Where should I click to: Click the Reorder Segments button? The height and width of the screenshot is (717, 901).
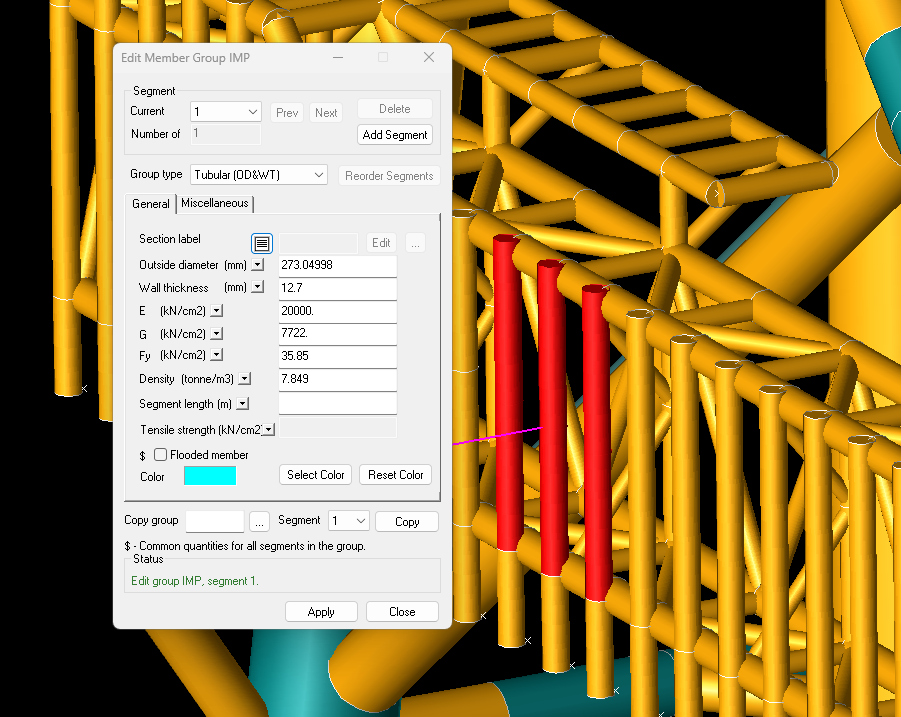coord(389,176)
